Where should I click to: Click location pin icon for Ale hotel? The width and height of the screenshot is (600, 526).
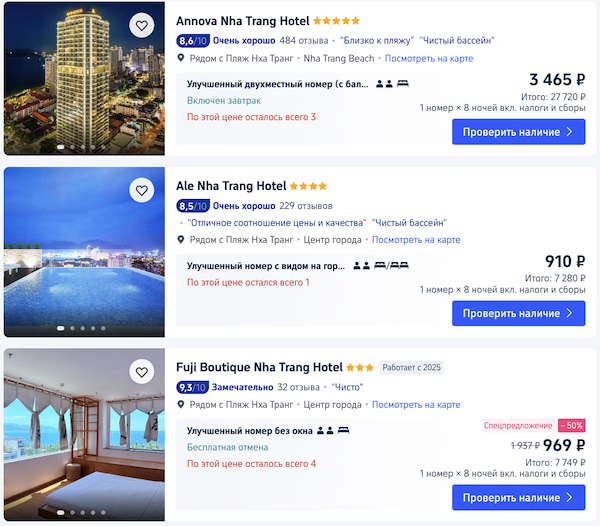(x=181, y=240)
